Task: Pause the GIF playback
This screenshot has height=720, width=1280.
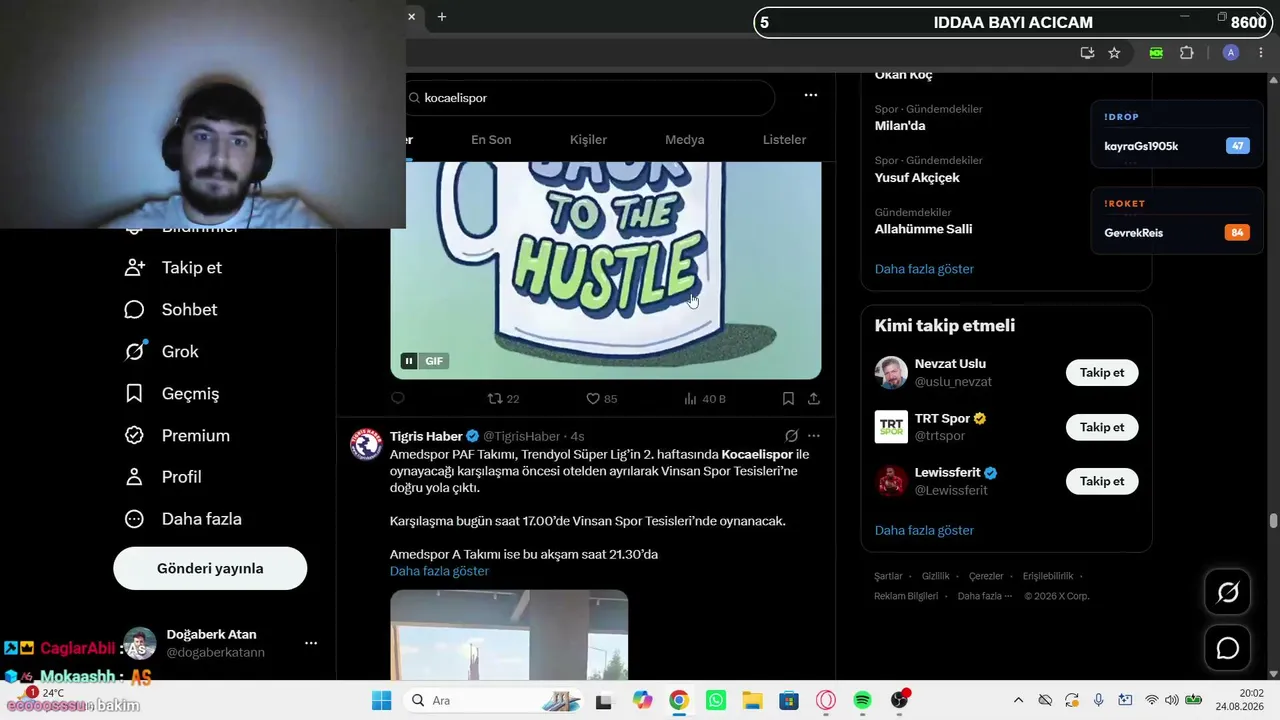Action: coord(408,361)
